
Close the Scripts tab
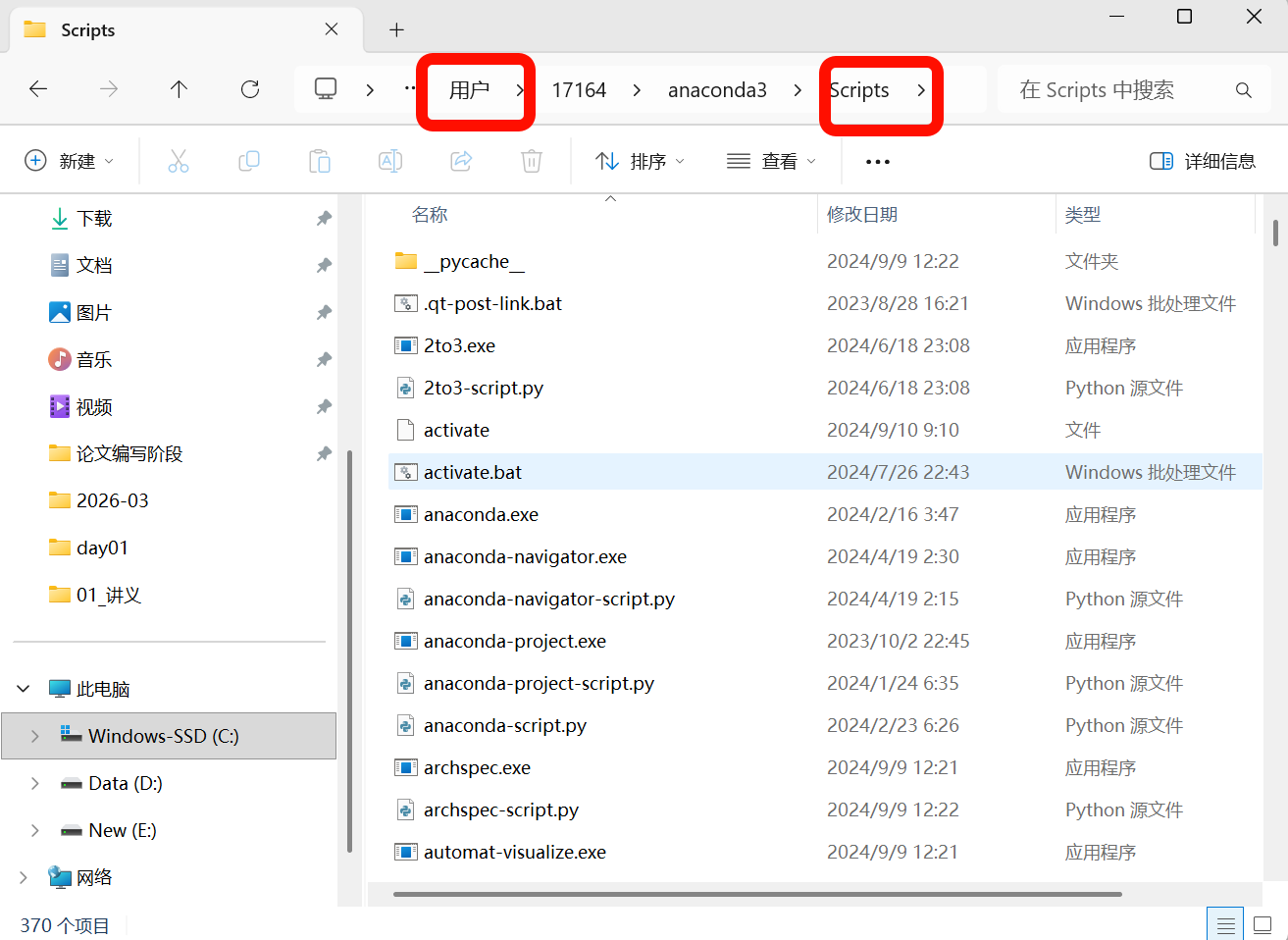[x=332, y=29]
